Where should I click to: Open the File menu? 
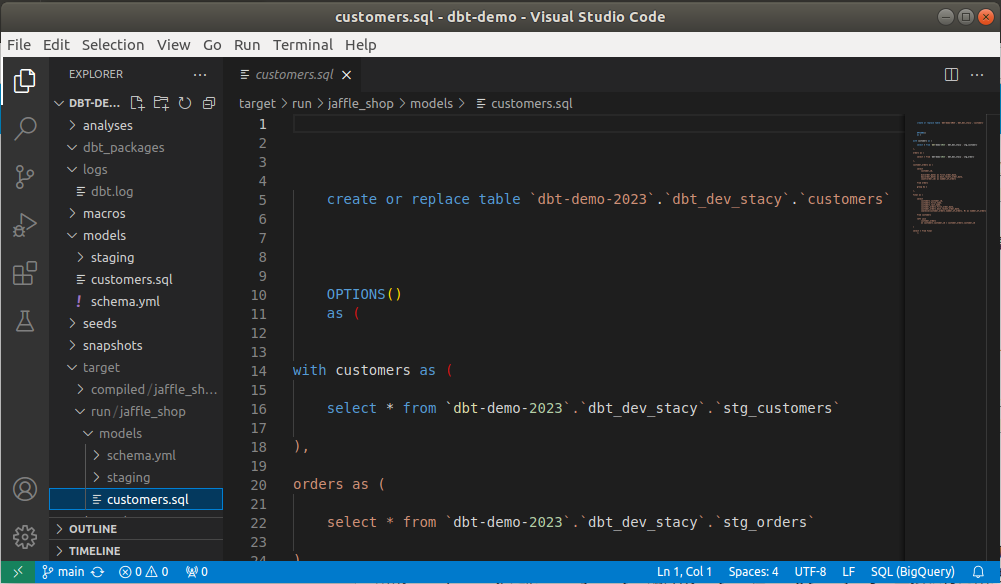coord(19,45)
